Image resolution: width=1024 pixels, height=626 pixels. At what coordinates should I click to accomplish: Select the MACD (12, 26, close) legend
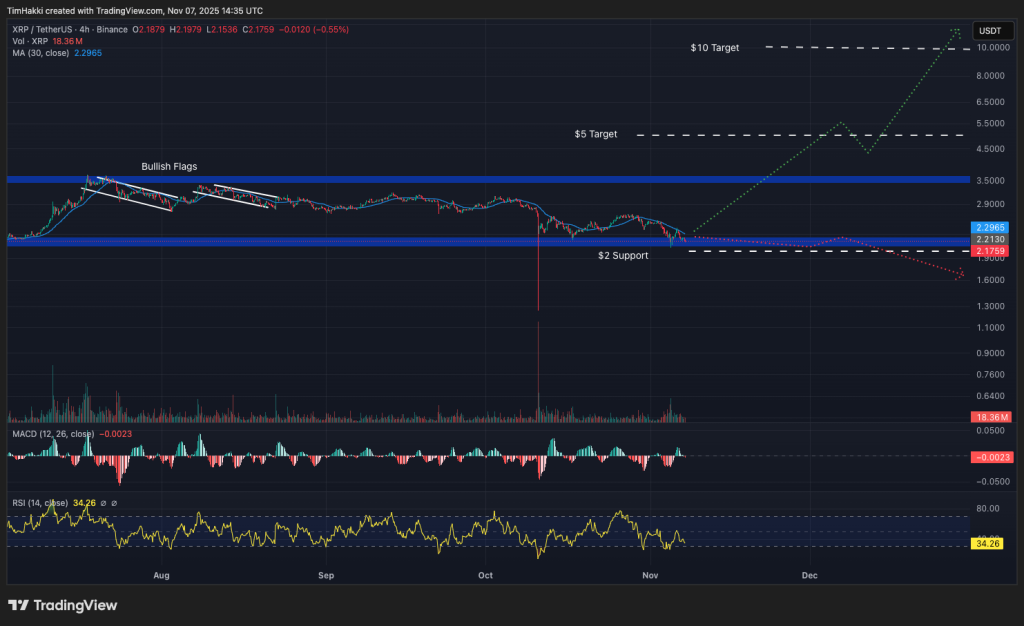[x=52, y=434]
